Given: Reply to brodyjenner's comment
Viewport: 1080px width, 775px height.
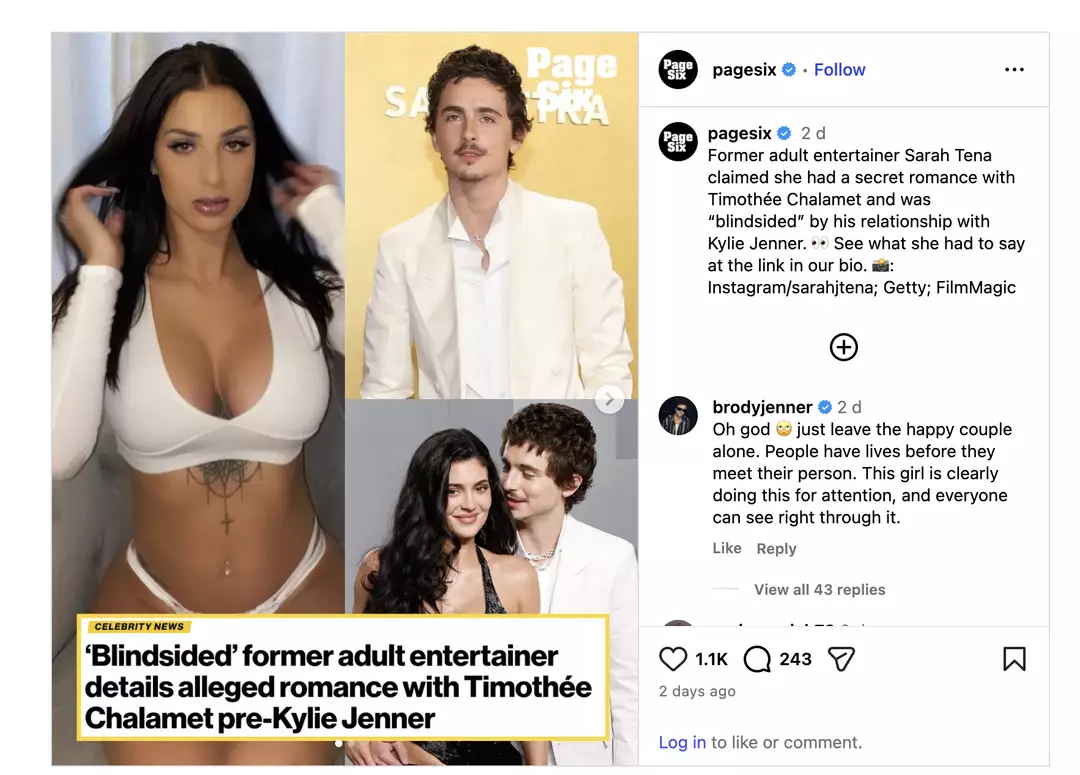Looking at the screenshot, I should [776, 548].
